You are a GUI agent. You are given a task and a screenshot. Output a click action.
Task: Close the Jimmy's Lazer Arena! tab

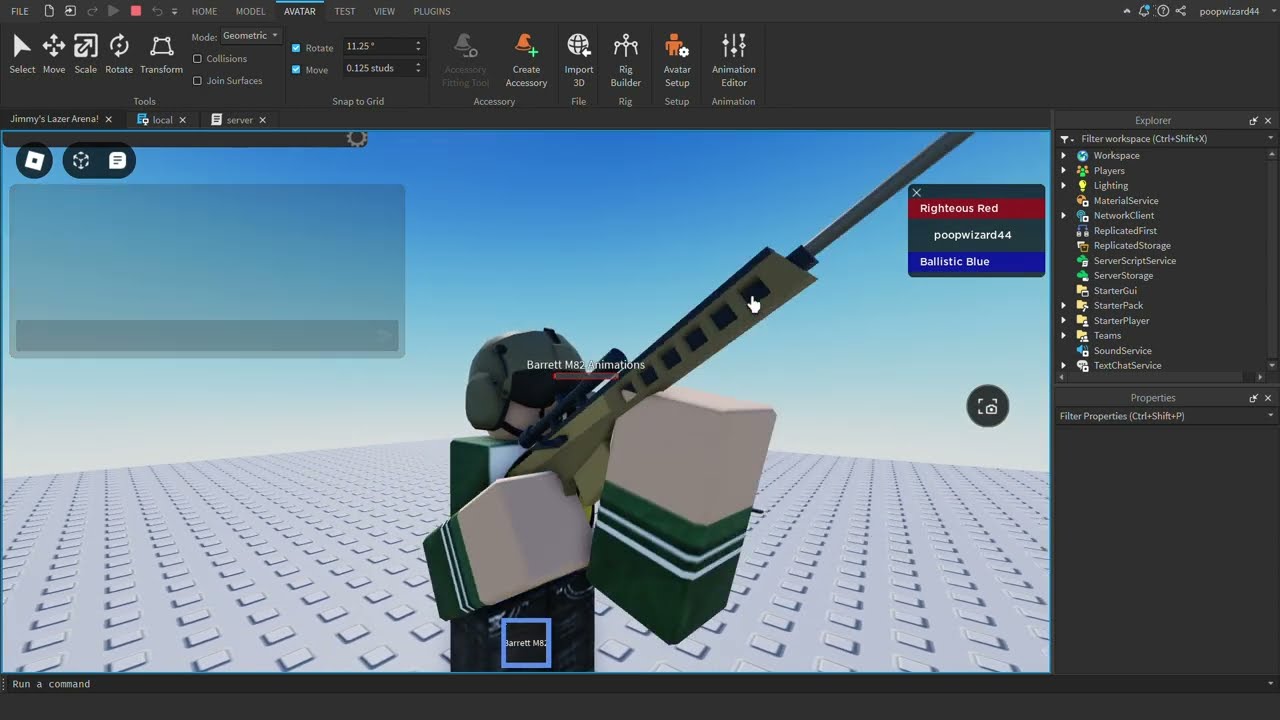coord(108,119)
